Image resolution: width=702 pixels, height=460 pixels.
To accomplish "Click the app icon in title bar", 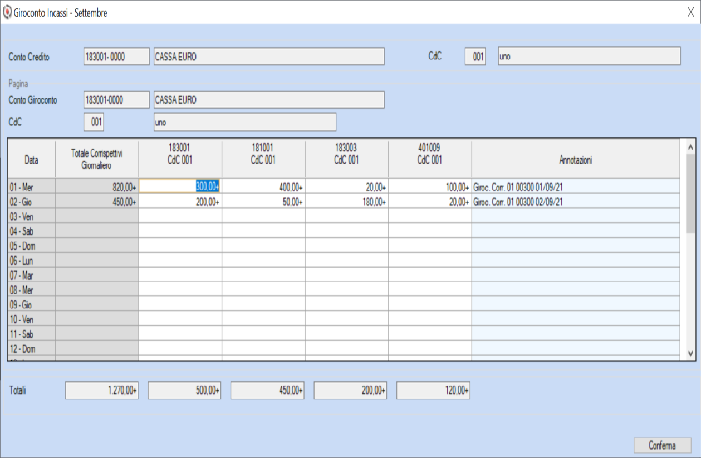I will (7, 13).
